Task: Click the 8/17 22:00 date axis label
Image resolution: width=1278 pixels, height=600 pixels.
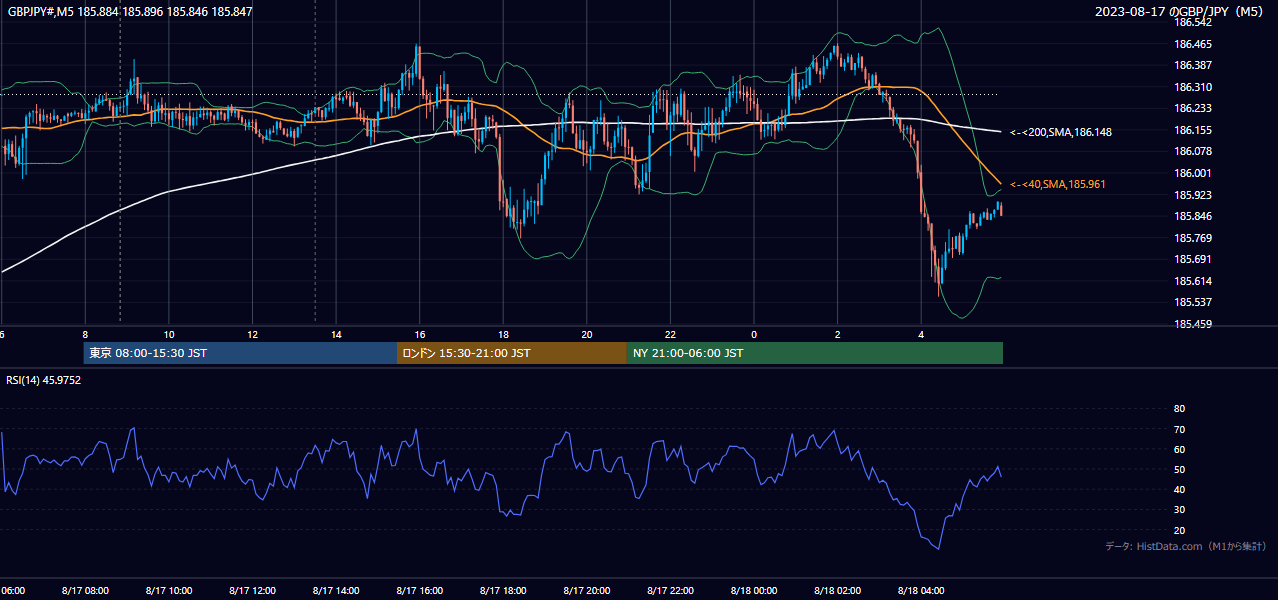Action: pyautogui.click(x=670, y=590)
